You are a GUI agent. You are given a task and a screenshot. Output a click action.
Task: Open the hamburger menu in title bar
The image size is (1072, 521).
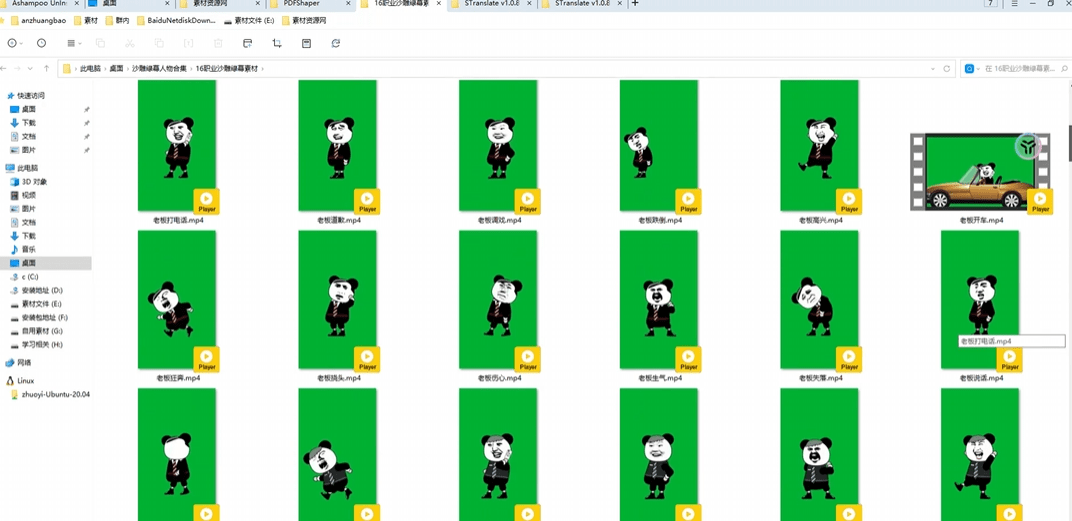[x=1014, y=4]
